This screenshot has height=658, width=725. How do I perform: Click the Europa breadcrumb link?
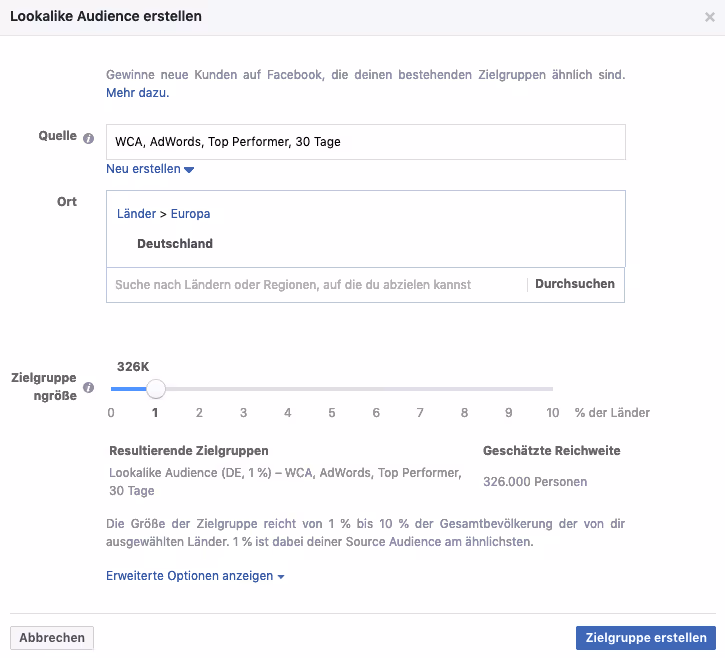tap(190, 214)
